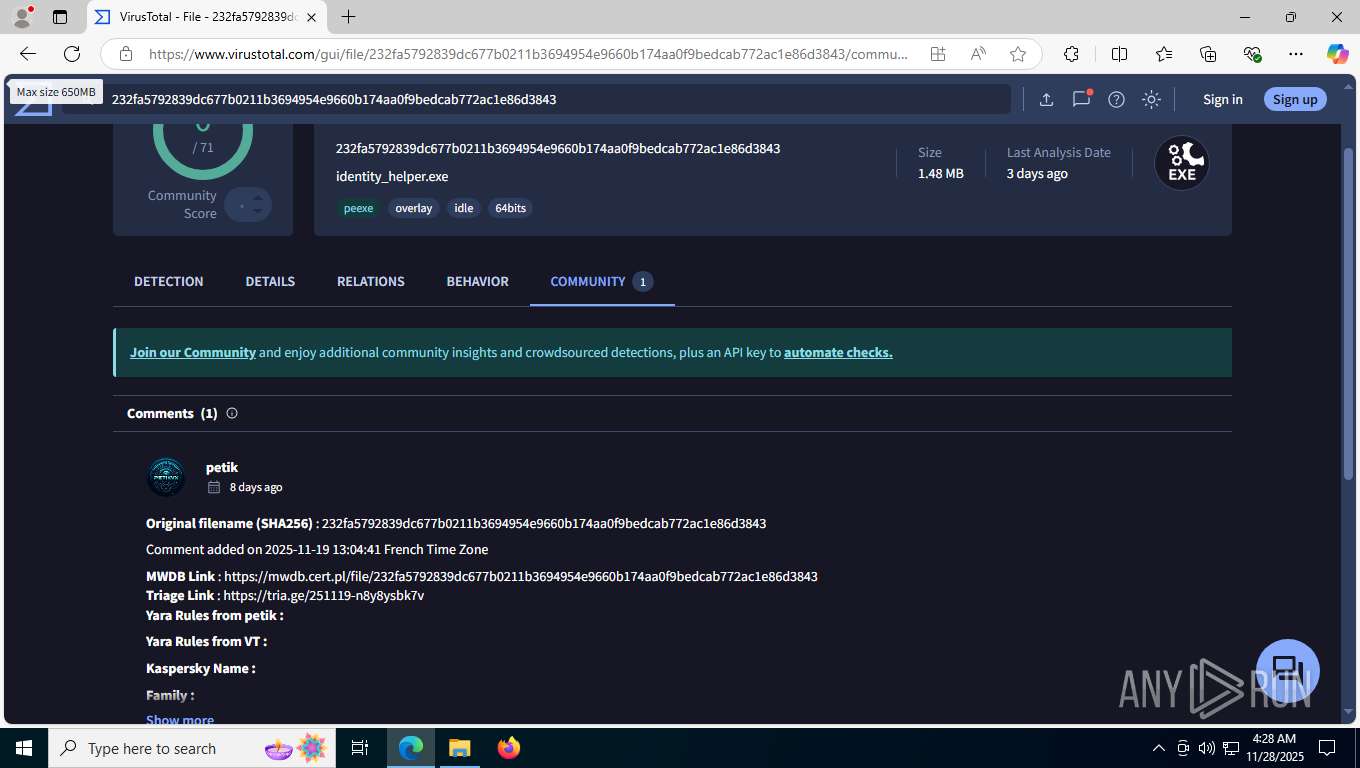Click the Comments info icon
Image resolution: width=1360 pixels, height=768 pixels.
[x=232, y=413]
